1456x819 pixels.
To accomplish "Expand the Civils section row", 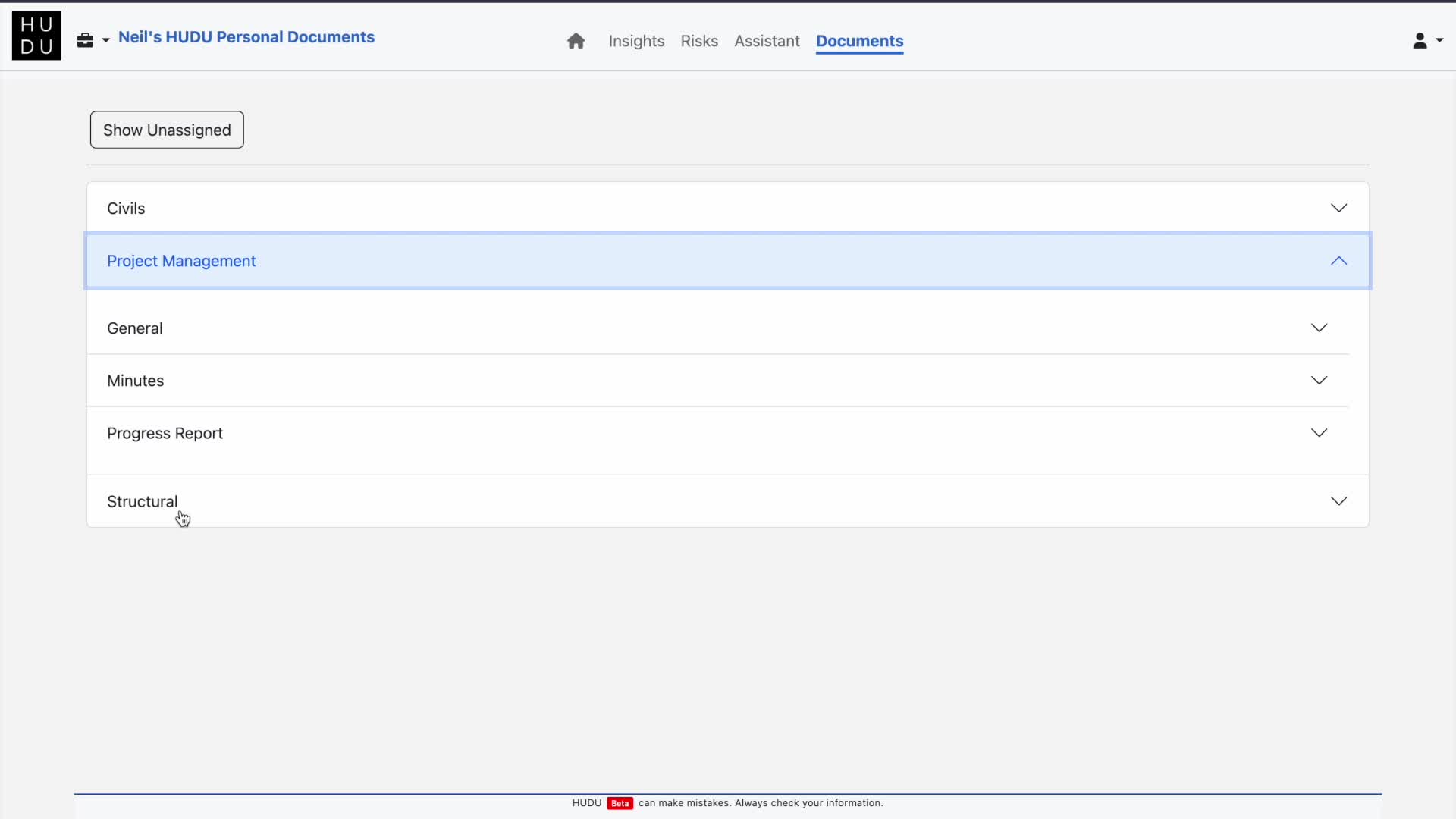I will click(x=126, y=209).
